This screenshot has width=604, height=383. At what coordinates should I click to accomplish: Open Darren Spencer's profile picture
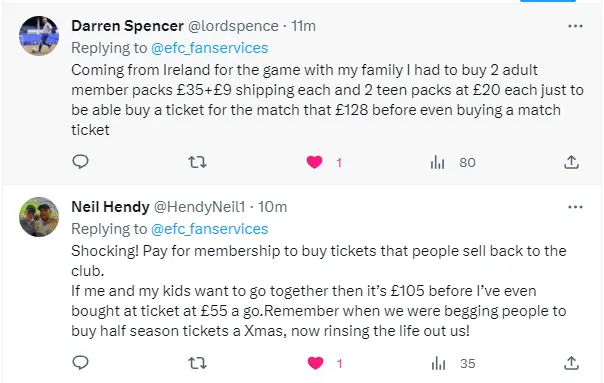(39, 36)
